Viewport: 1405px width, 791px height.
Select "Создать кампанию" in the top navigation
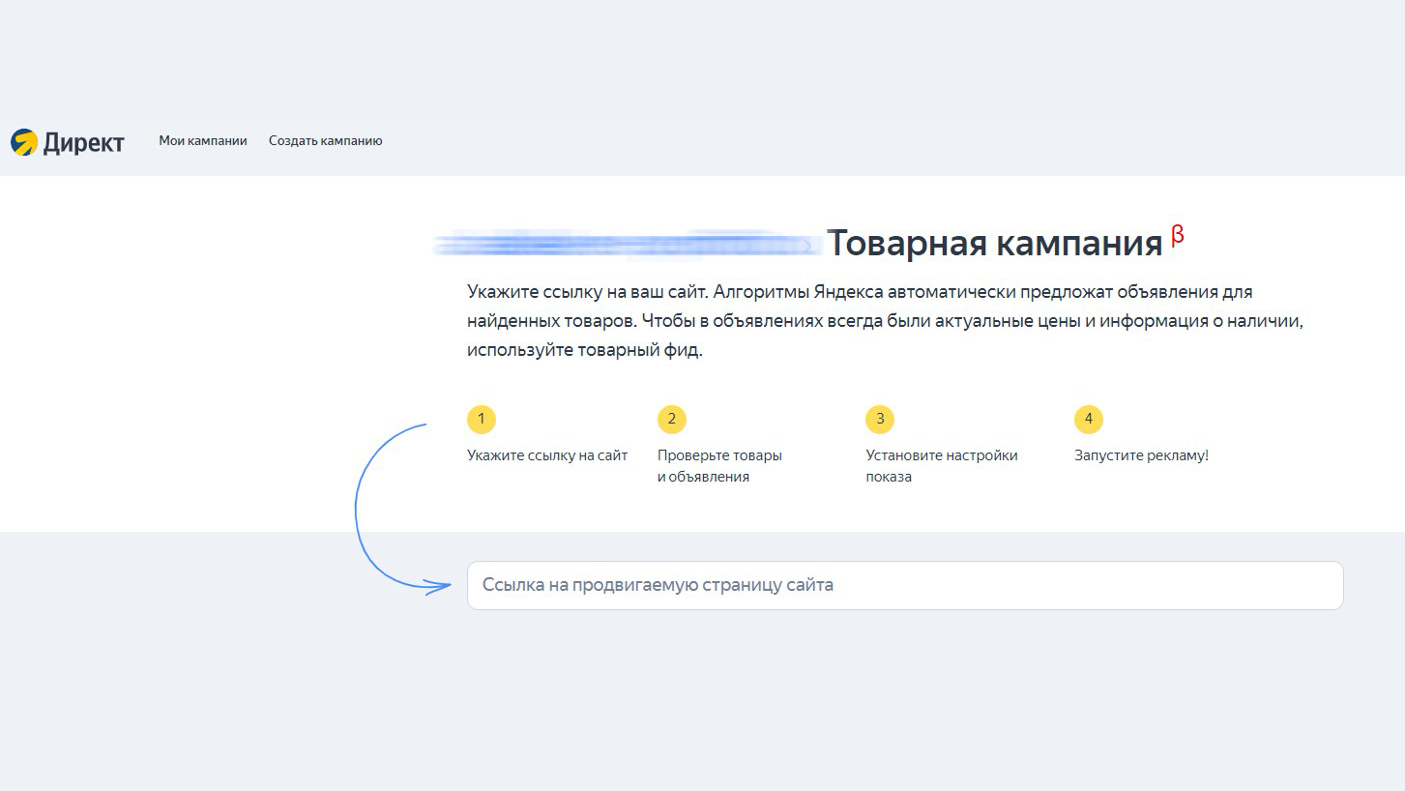(x=326, y=141)
